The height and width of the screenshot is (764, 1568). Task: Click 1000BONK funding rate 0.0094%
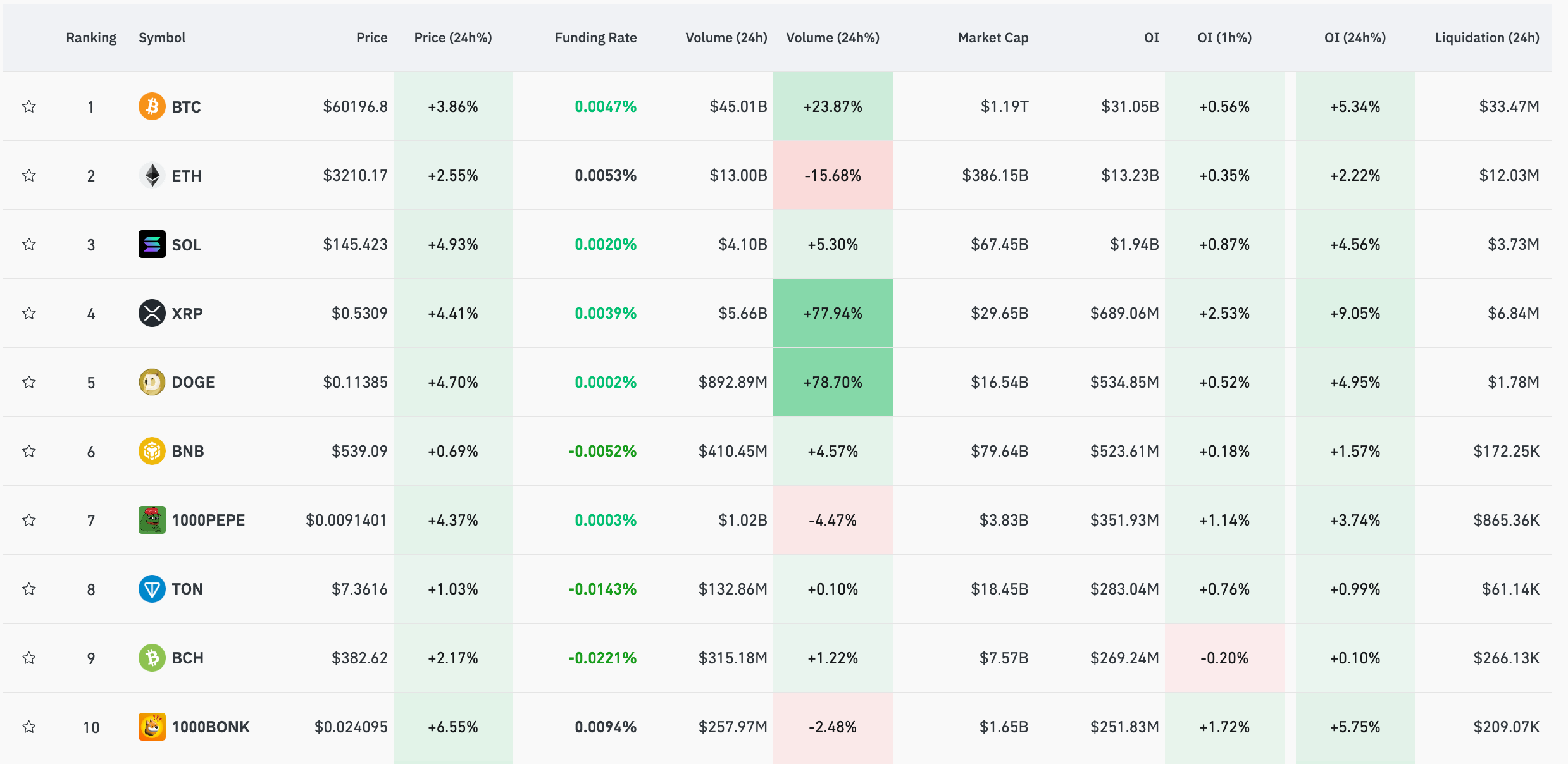[606, 727]
